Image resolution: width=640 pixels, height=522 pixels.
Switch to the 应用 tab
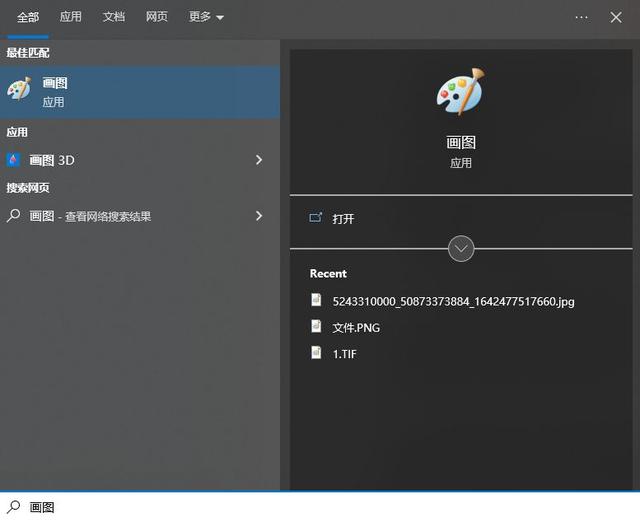71,17
